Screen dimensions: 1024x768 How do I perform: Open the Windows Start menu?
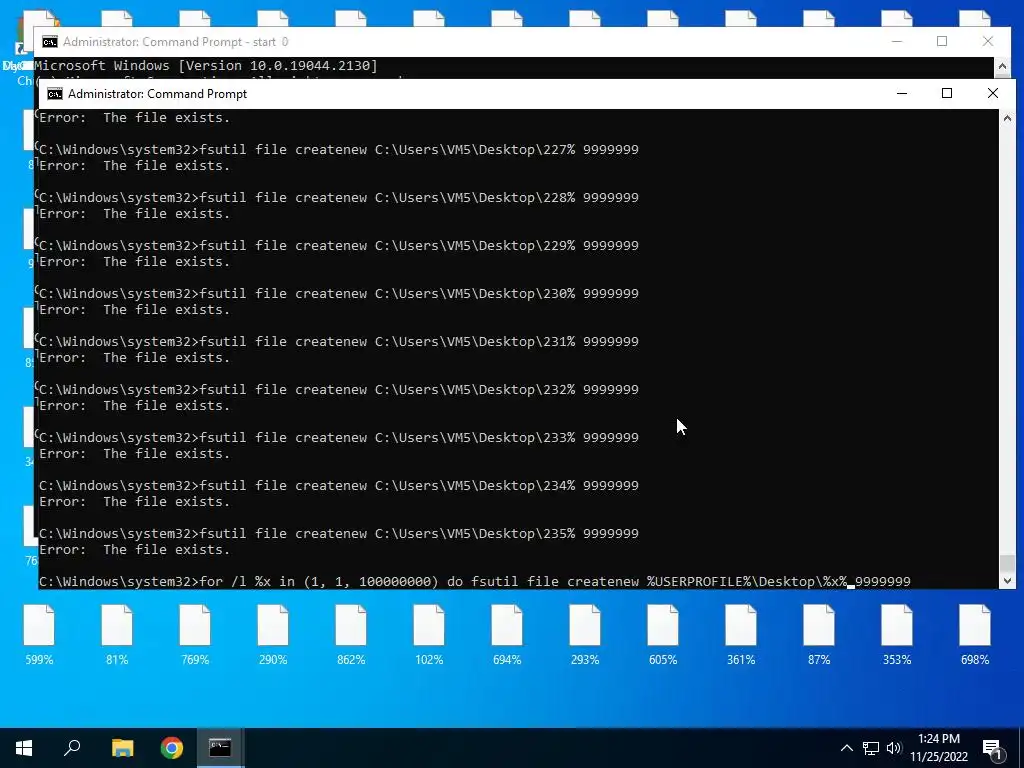24,748
